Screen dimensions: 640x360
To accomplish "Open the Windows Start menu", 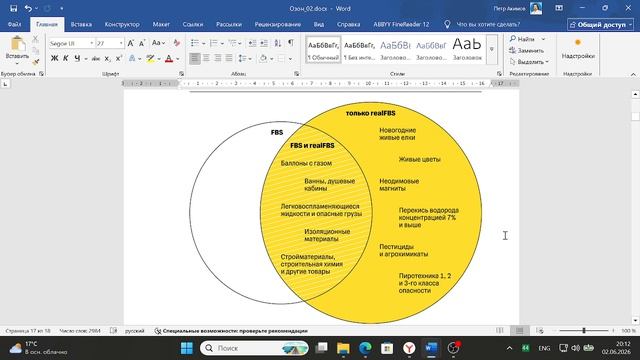I will coord(187,348).
